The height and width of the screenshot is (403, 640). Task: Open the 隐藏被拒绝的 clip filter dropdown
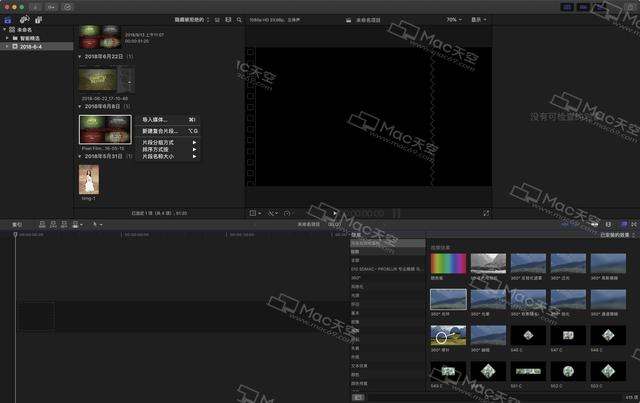pos(191,20)
